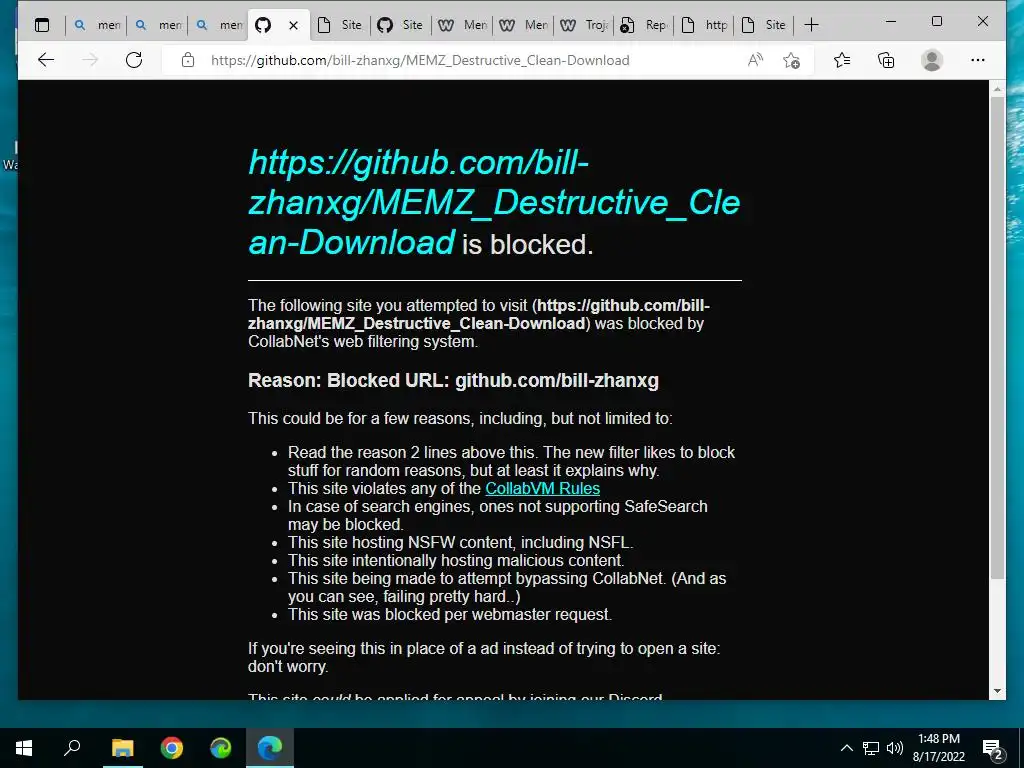This screenshot has width=1024, height=768.
Task: Click 'This site hosting NSFW content' bullet
Action: coord(460,543)
